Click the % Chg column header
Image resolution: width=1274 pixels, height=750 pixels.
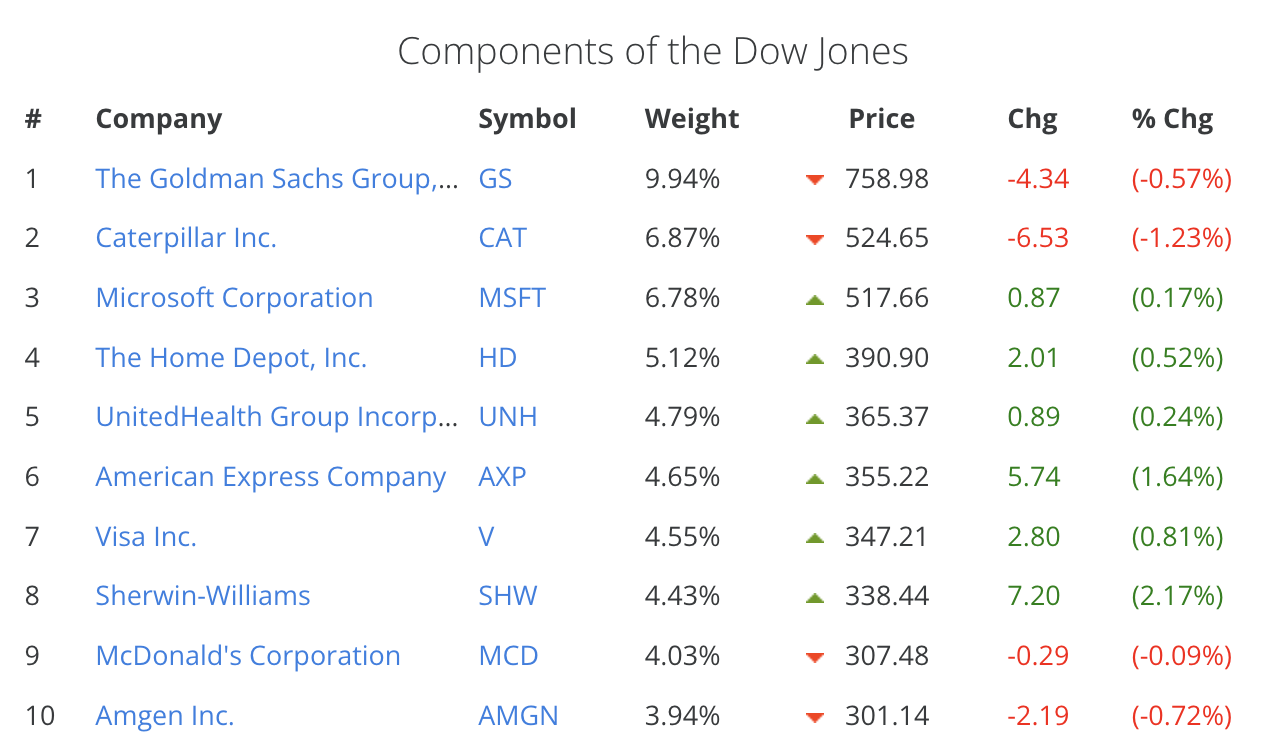1172,119
